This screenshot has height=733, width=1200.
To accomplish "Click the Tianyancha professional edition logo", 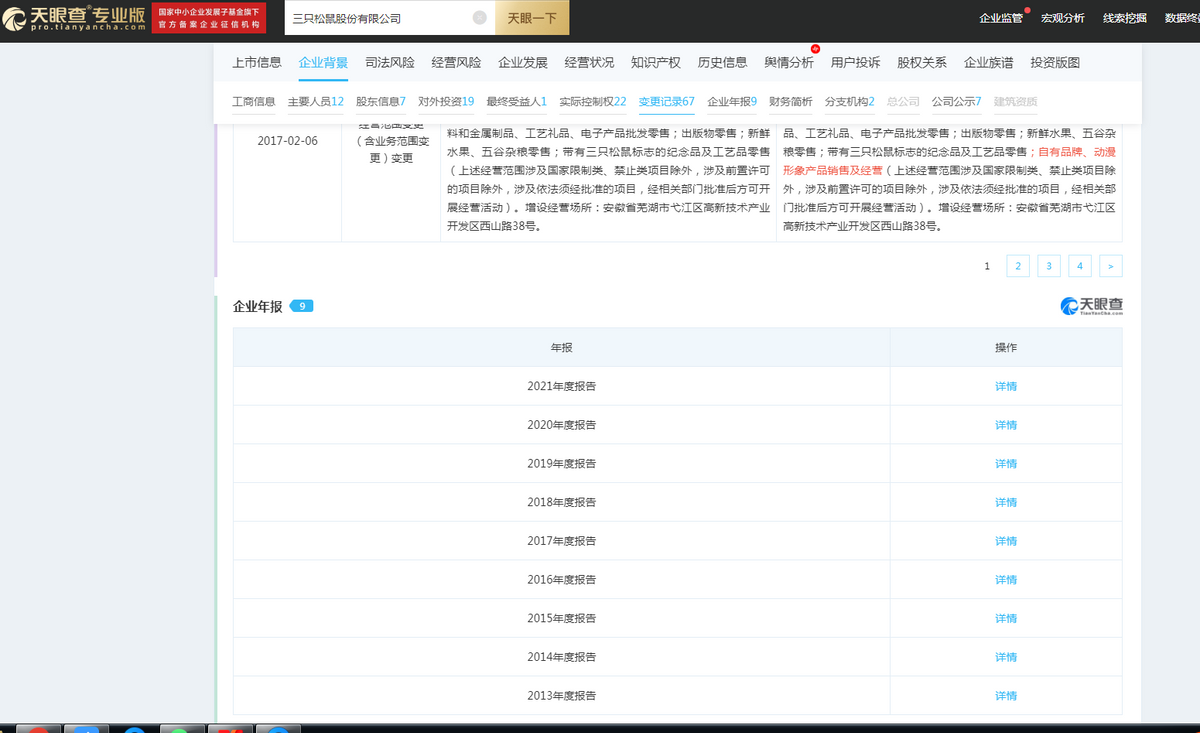I will pyautogui.click(x=73, y=18).
